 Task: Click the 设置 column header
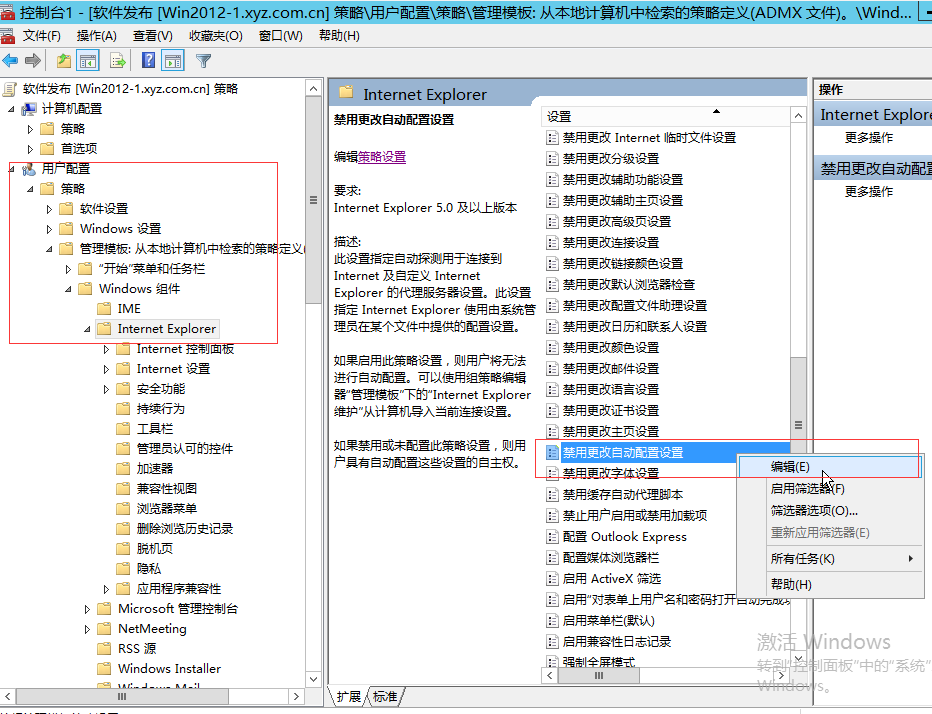[x=666, y=117]
